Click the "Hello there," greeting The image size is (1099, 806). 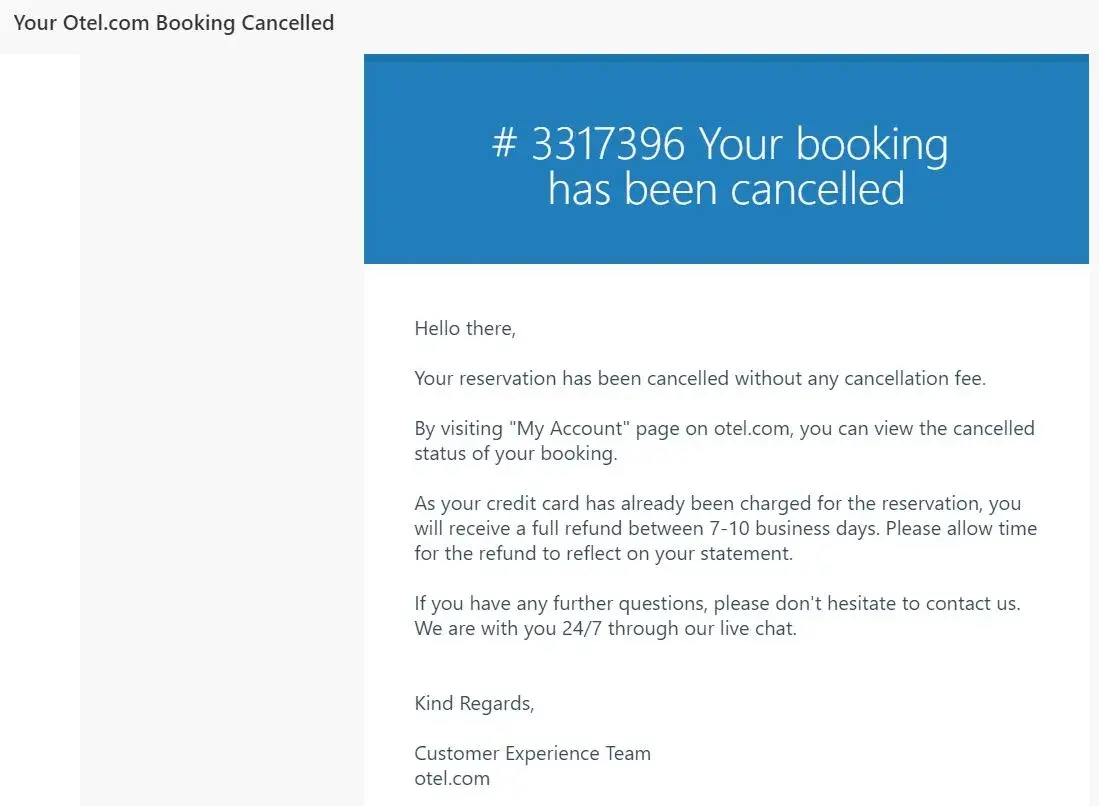[x=465, y=328]
